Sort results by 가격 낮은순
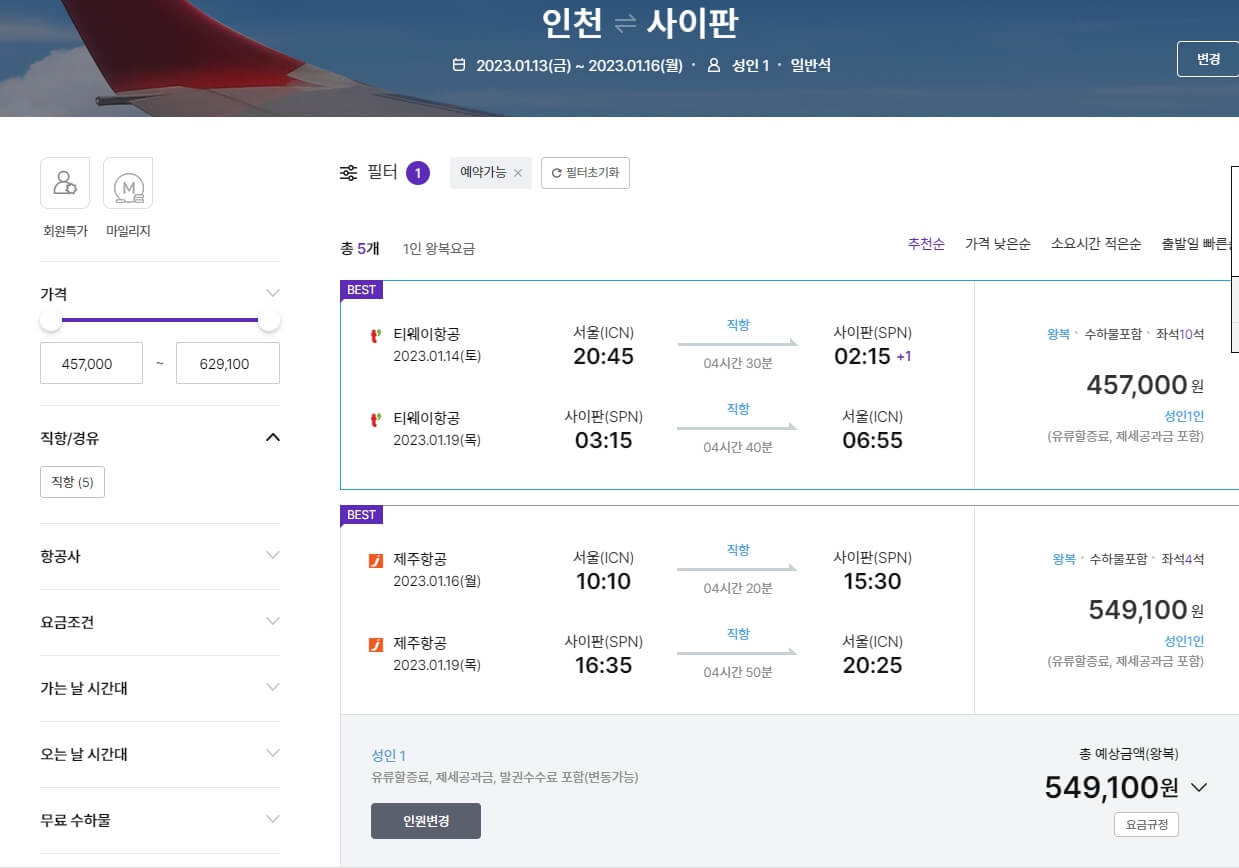The width and height of the screenshot is (1239, 868). [1000, 243]
